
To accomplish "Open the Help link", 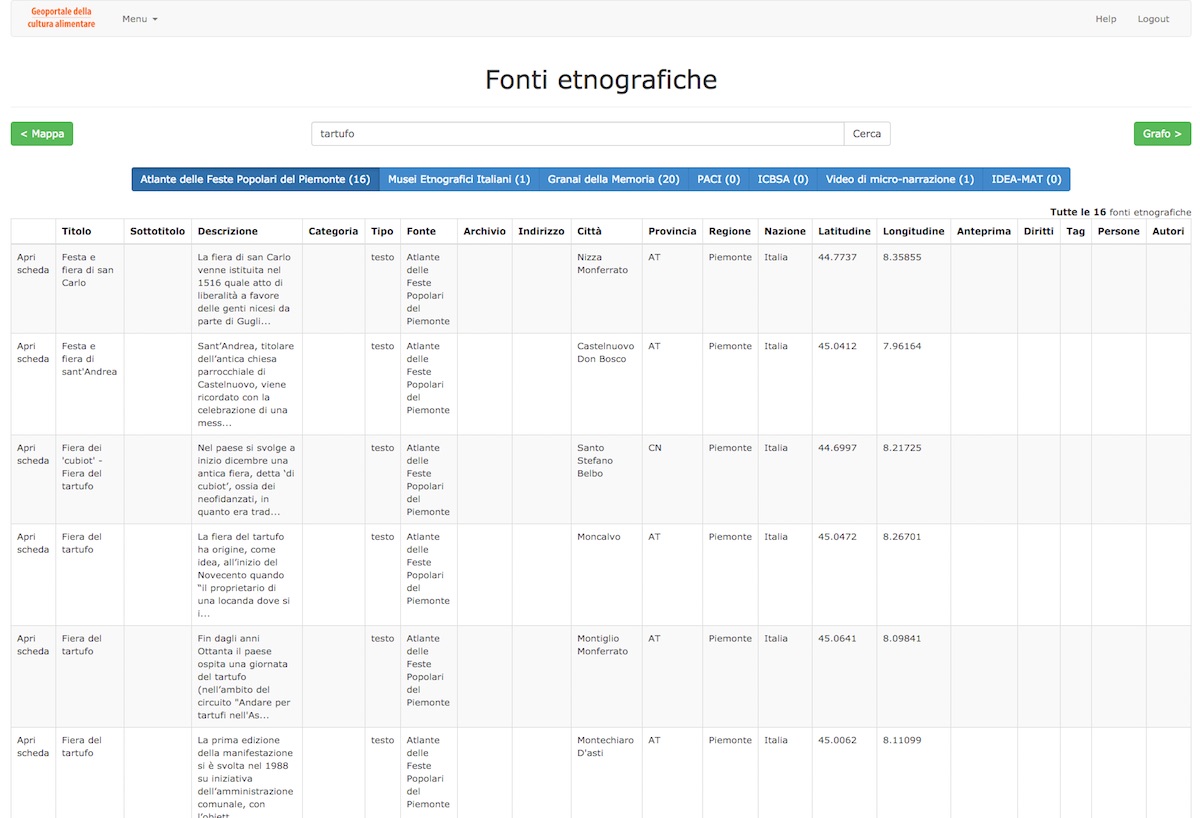I will click(1105, 19).
